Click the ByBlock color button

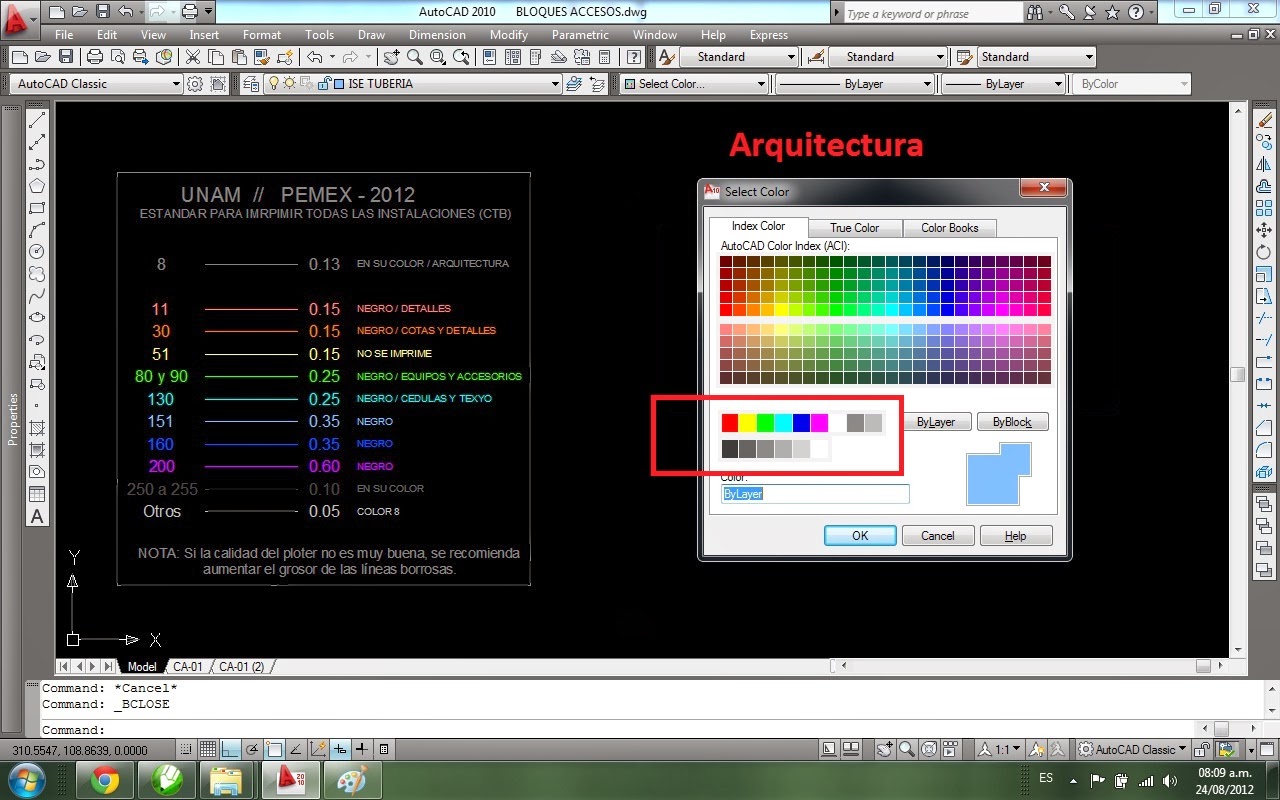click(x=1012, y=422)
